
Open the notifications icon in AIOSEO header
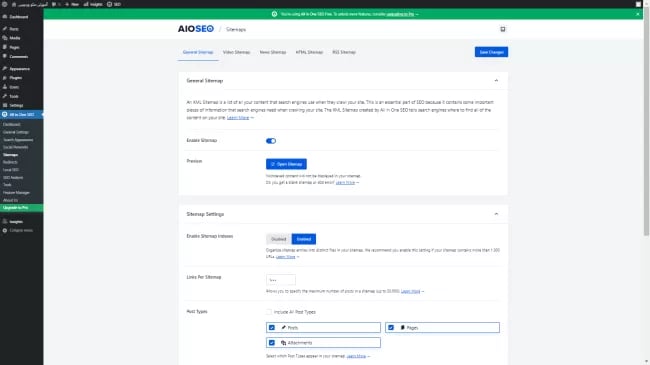click(x=502, y=29)
